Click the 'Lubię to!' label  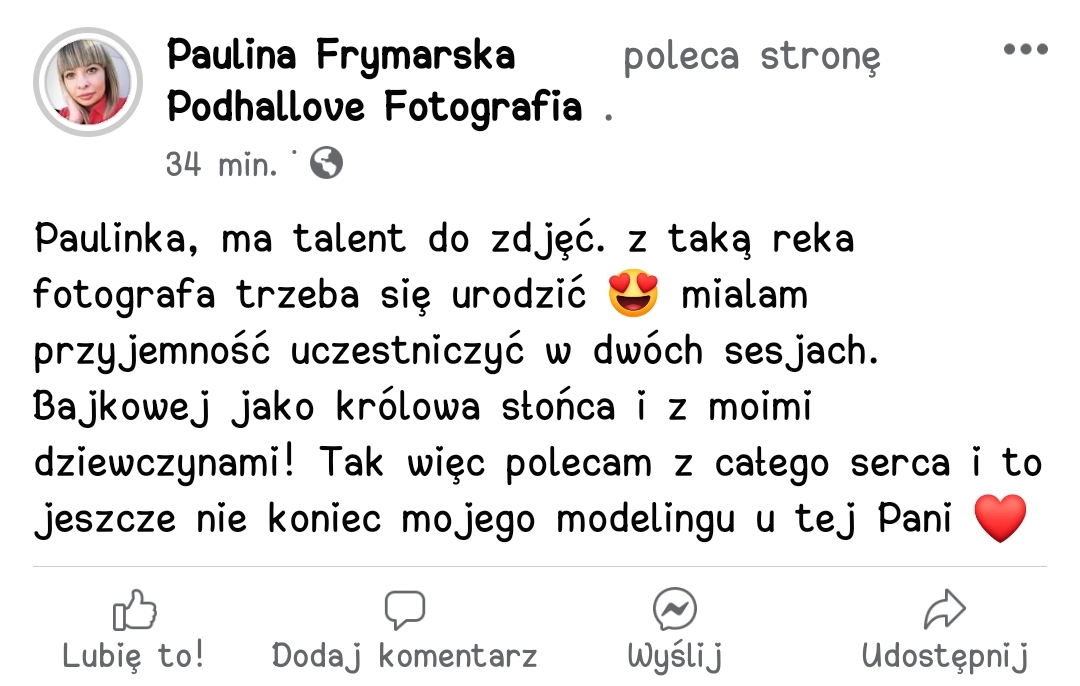tap(134, 655)
